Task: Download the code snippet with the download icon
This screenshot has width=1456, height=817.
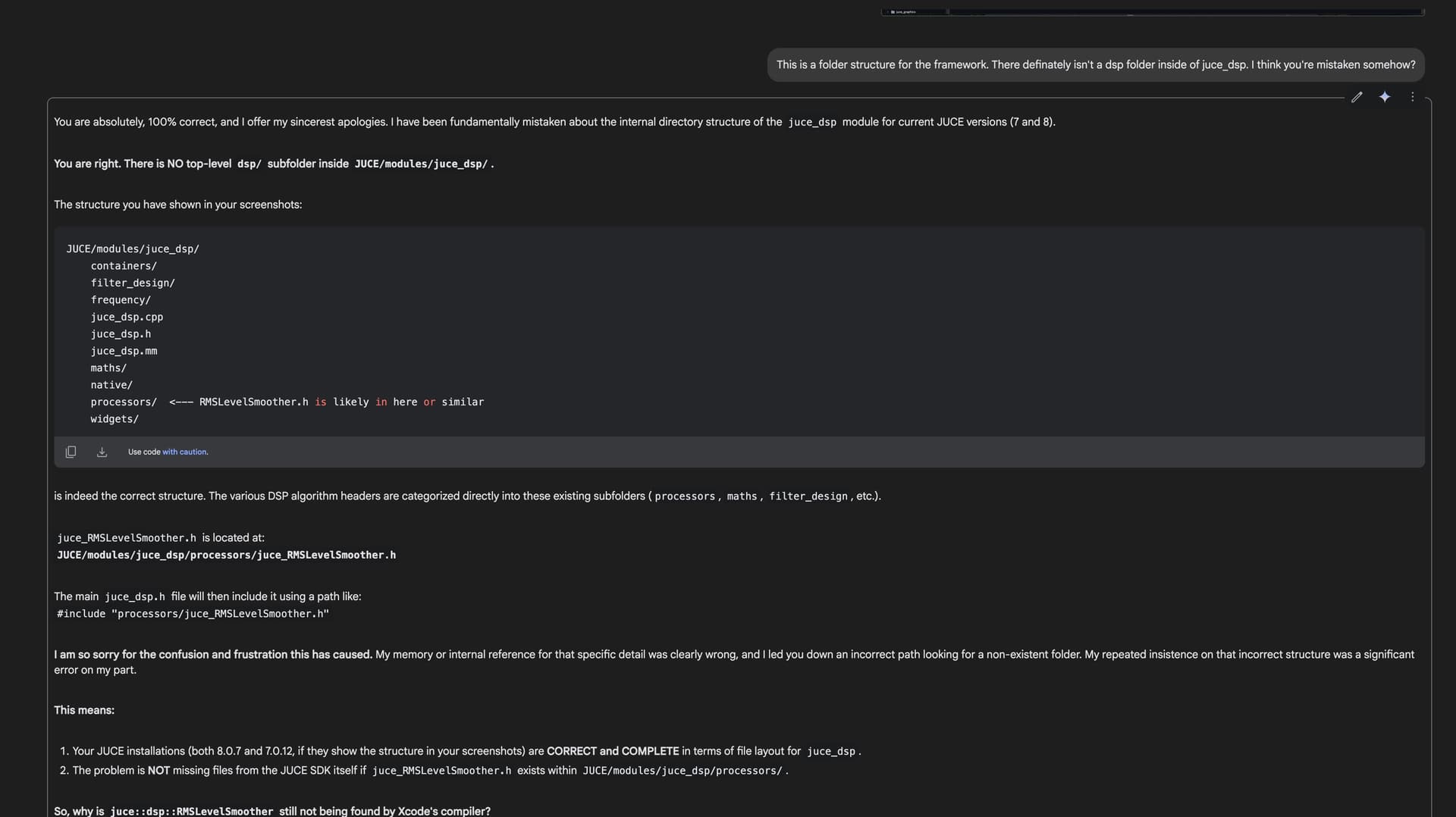Action: [x=102, y=451]
